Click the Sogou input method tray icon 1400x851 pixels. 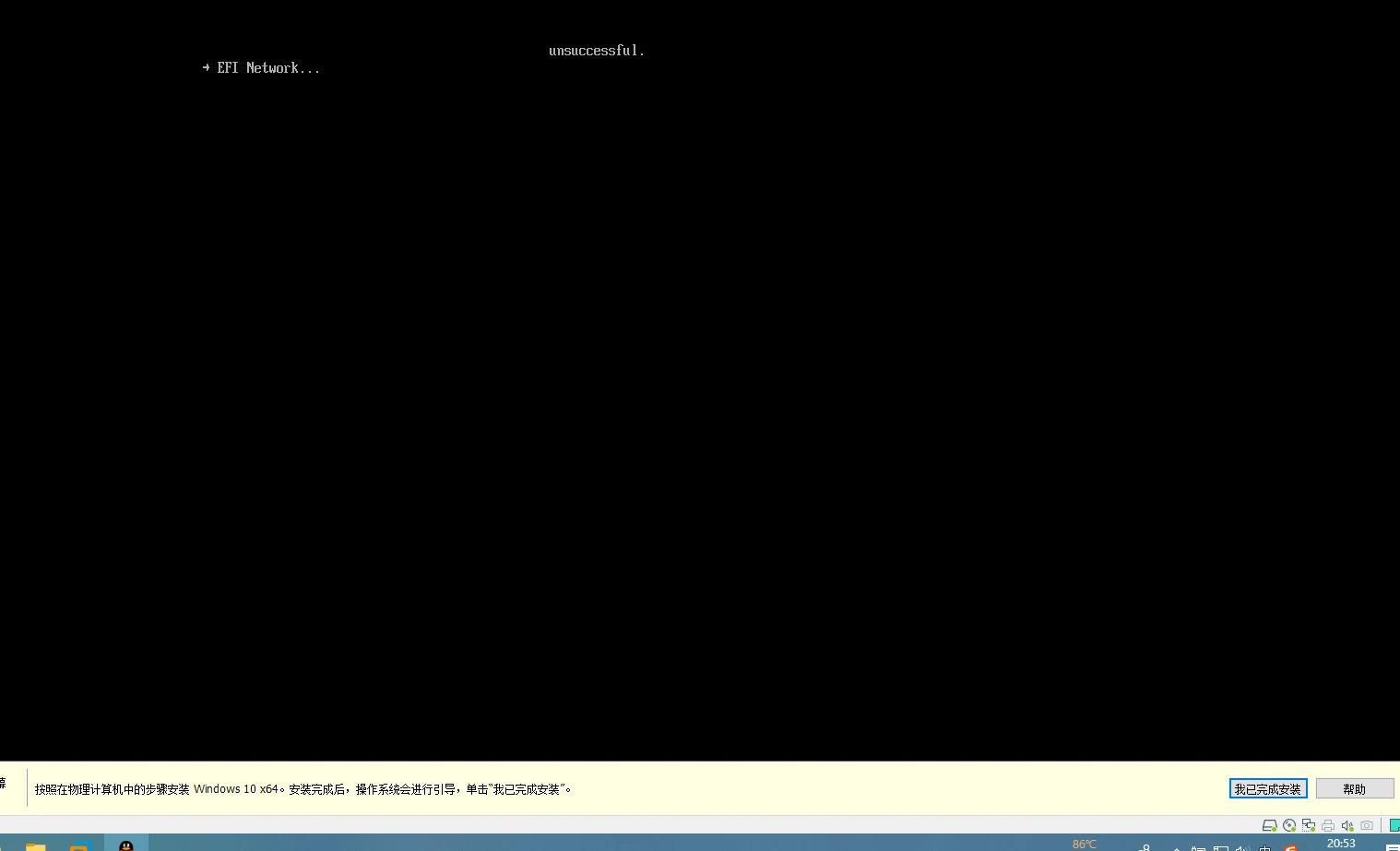[1291, 847]
